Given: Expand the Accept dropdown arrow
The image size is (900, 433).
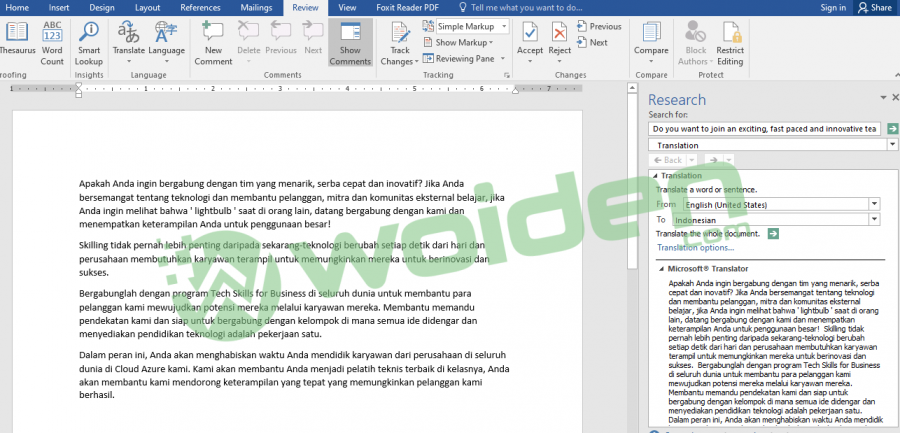Looking at the screenshot, I should point(530,61).
